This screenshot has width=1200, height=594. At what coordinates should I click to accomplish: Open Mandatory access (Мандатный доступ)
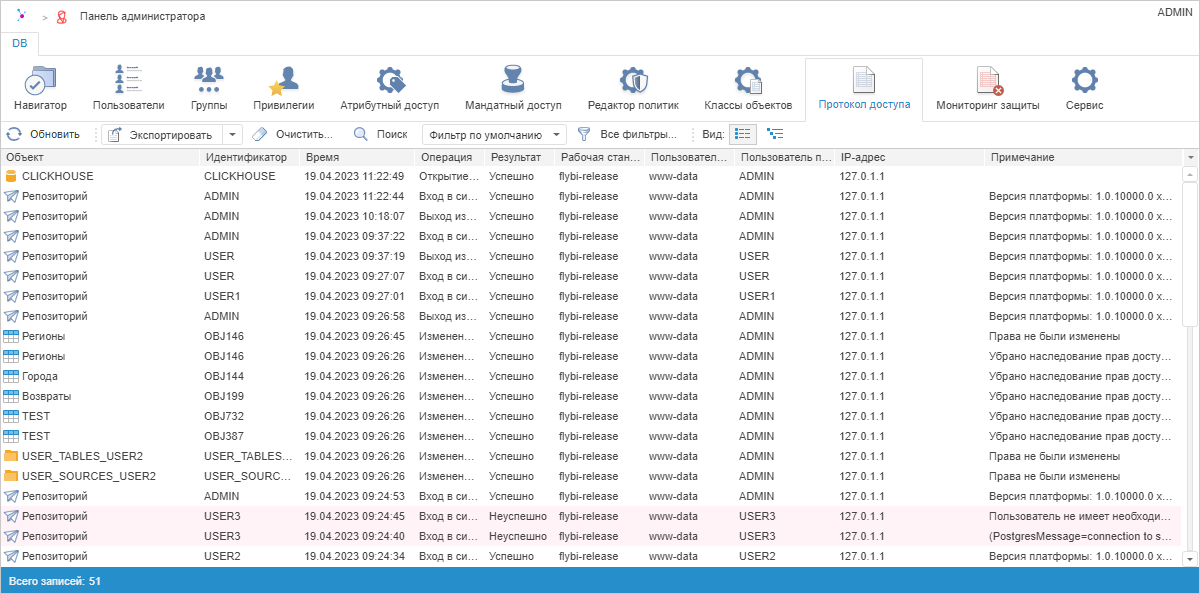[x=513, y=88]
